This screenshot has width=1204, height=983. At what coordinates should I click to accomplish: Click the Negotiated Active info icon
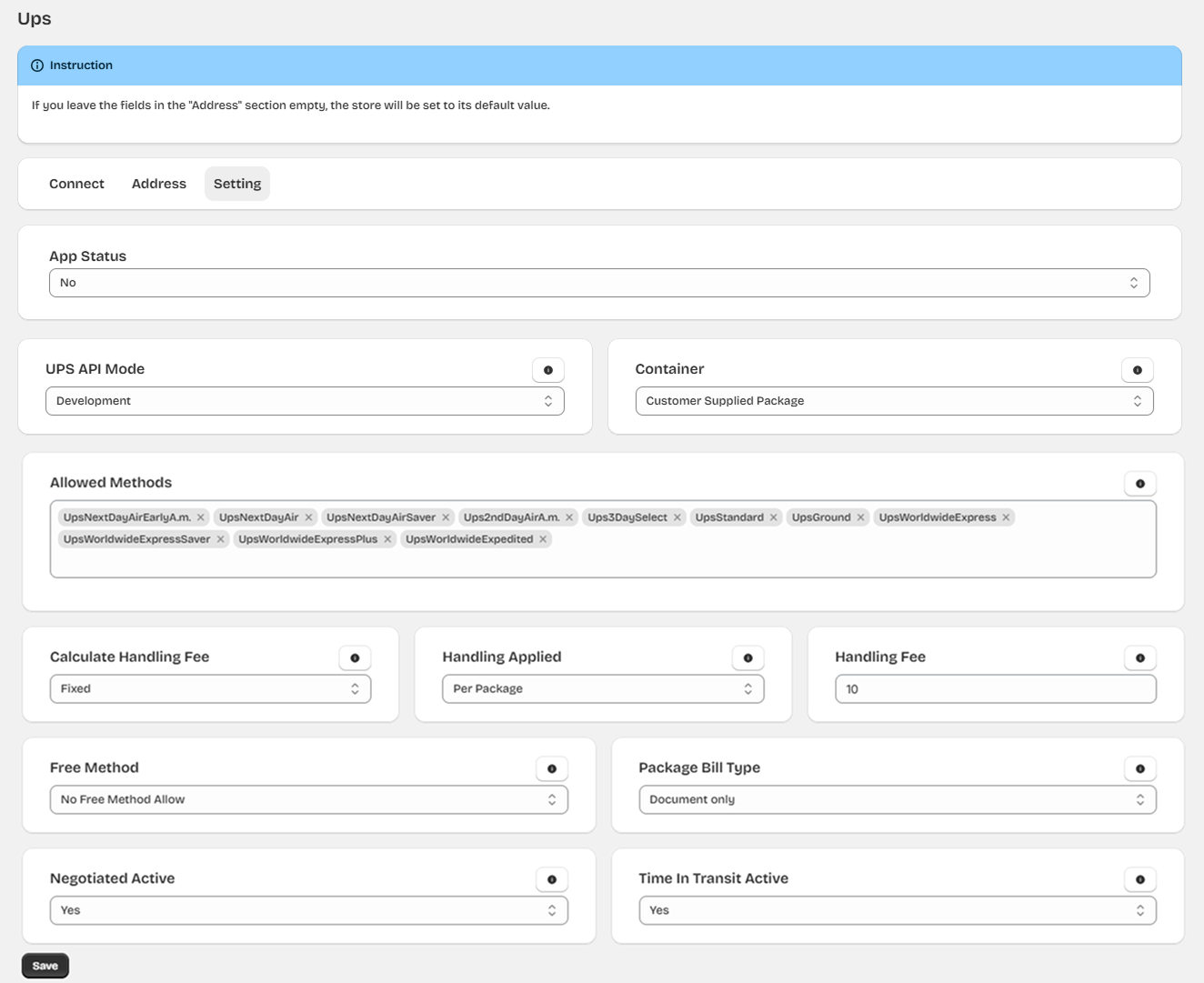[x=551, y=880]
